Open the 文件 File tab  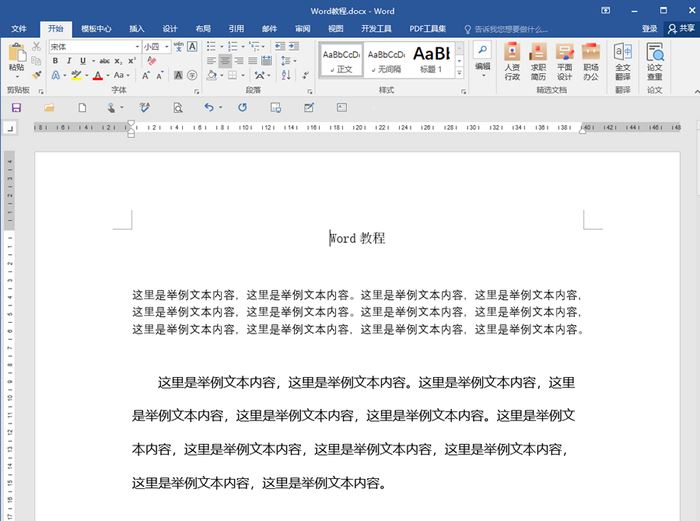[x=19, y=29]
